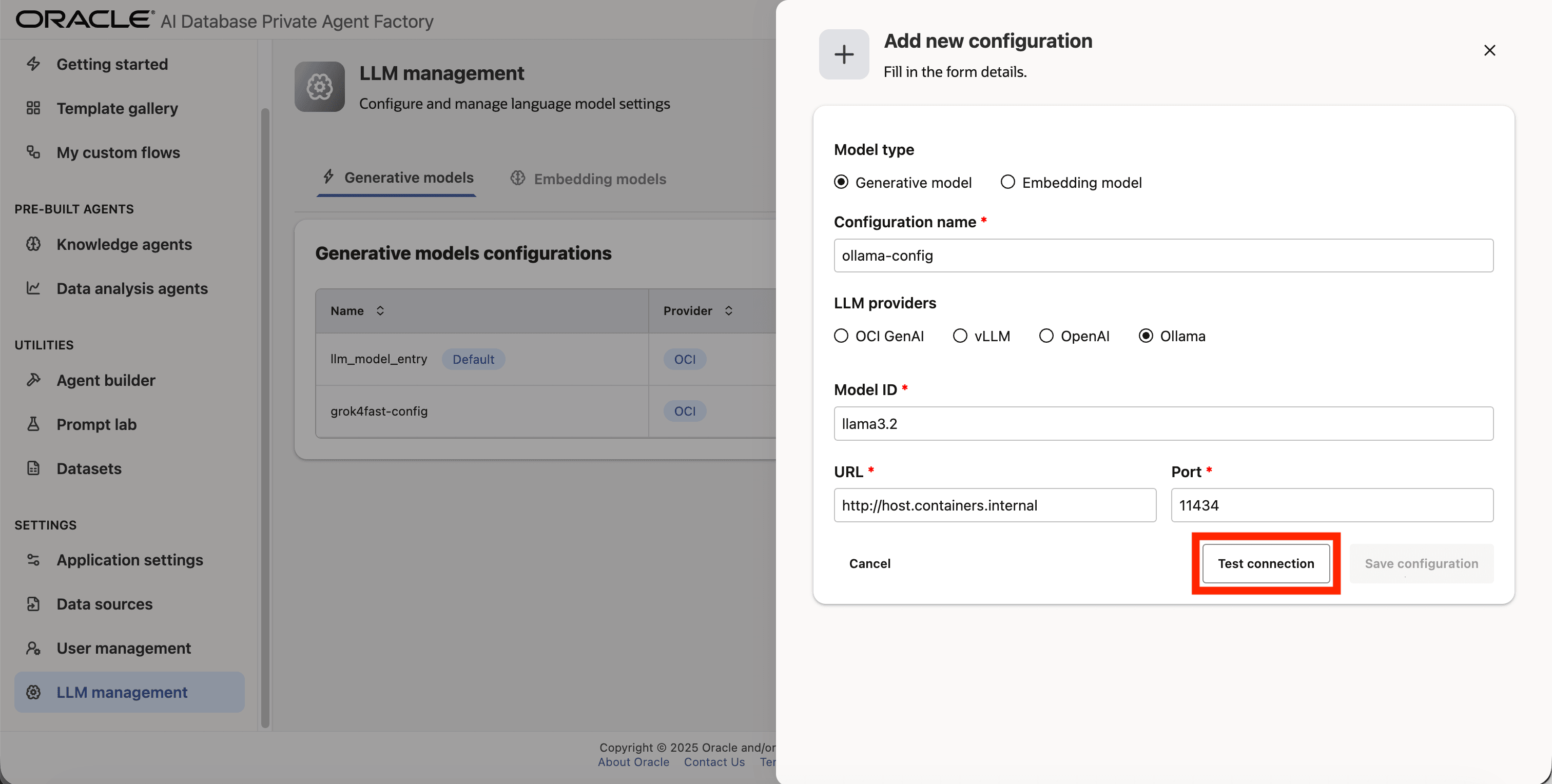Click the Template gallery grid icon
Viewport: 1552px width, 784px height.
[x=34, y=108]
